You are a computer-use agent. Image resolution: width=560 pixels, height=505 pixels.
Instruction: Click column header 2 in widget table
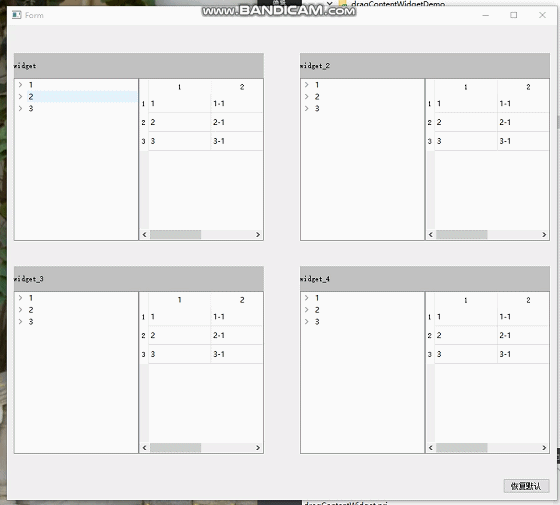pos(236,87)
